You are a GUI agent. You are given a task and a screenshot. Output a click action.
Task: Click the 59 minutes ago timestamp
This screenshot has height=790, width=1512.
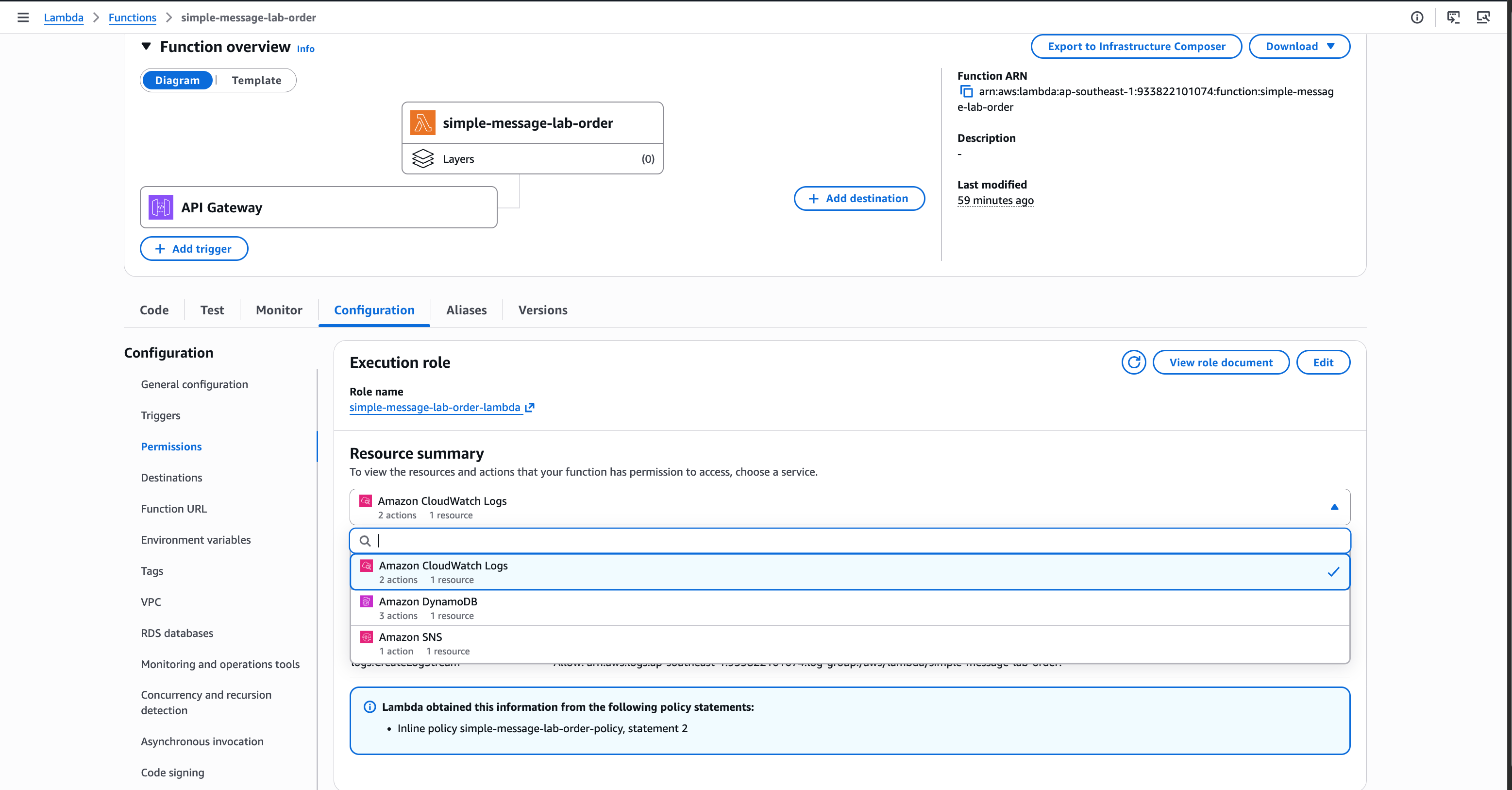[x=995, y=200]
